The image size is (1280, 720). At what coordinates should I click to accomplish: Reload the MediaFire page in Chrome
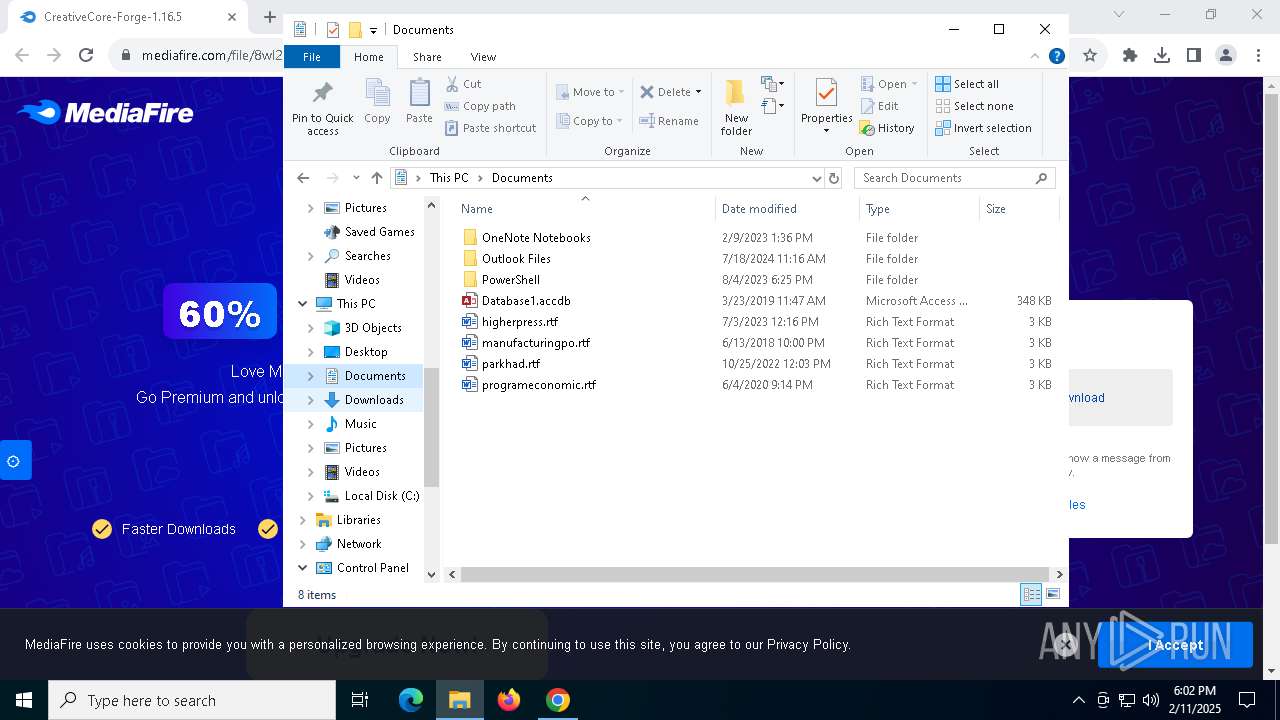tap(86, 56)
